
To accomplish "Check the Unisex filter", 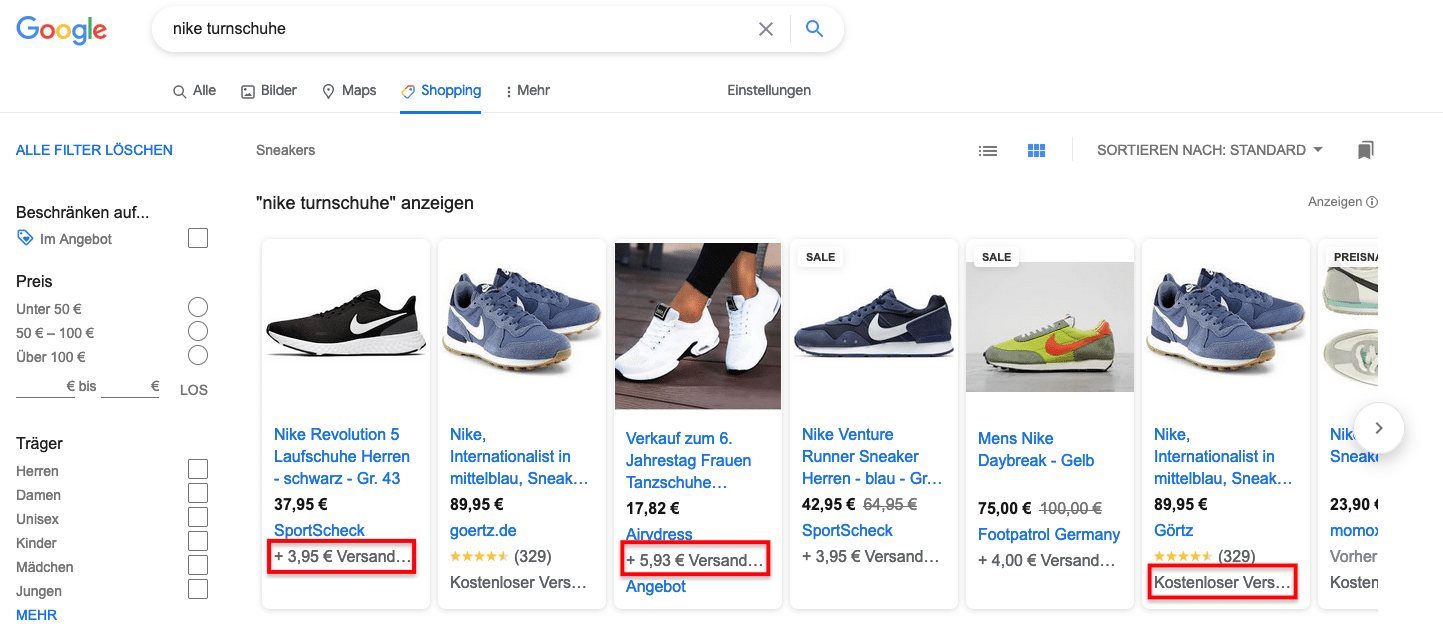I will point(198,517).
